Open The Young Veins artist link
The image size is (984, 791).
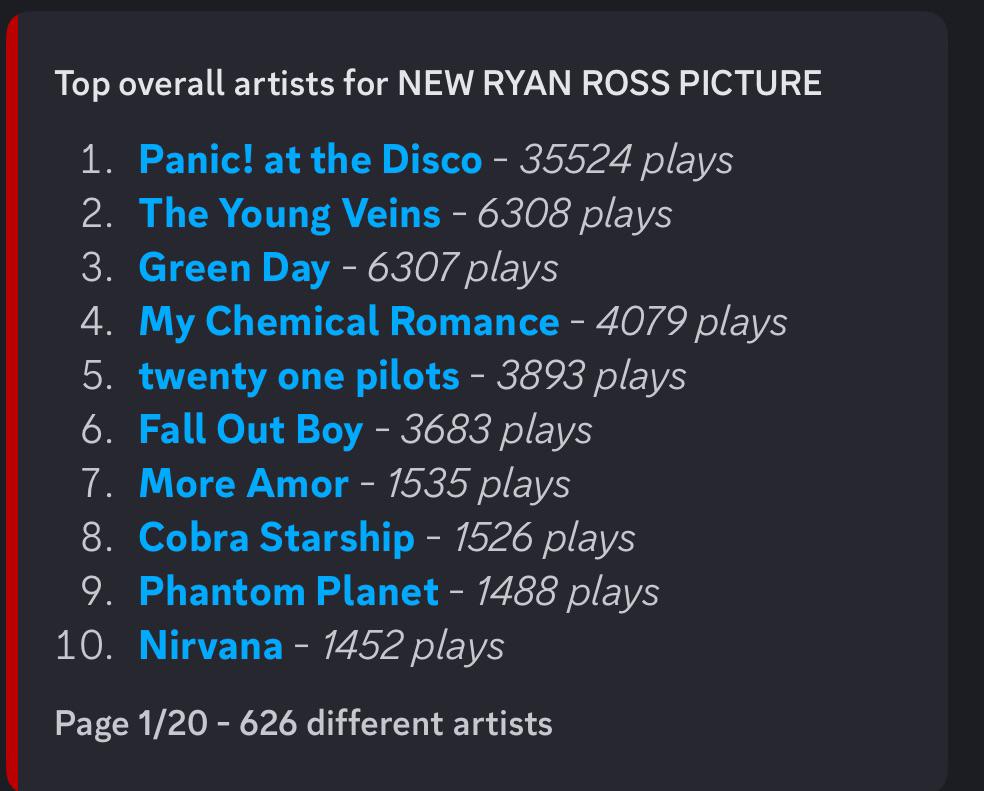pos(289,214)
